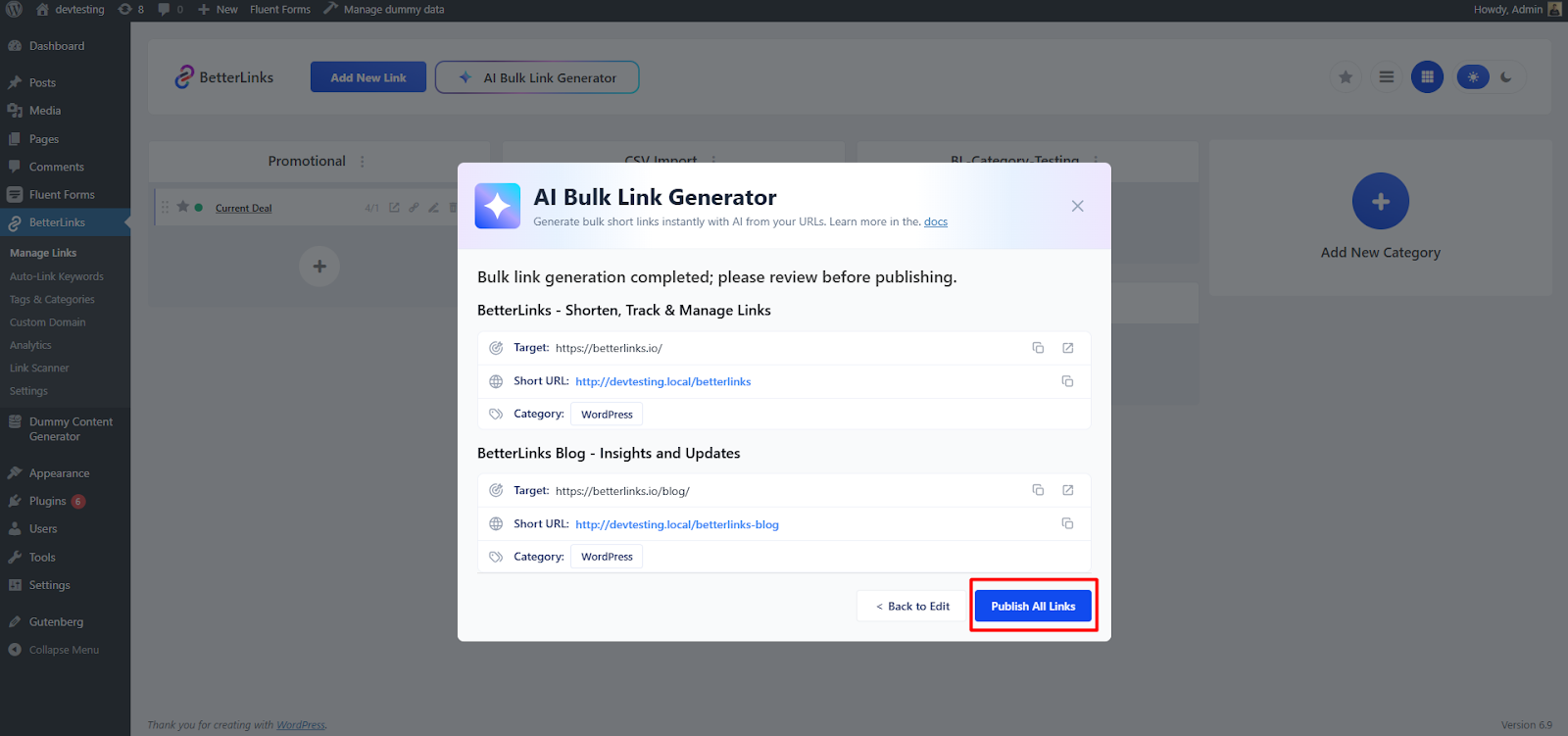The width and height of the screenshot is (1568, 736).
Task: Edit the Current Deal link
Action: point(433,208)
